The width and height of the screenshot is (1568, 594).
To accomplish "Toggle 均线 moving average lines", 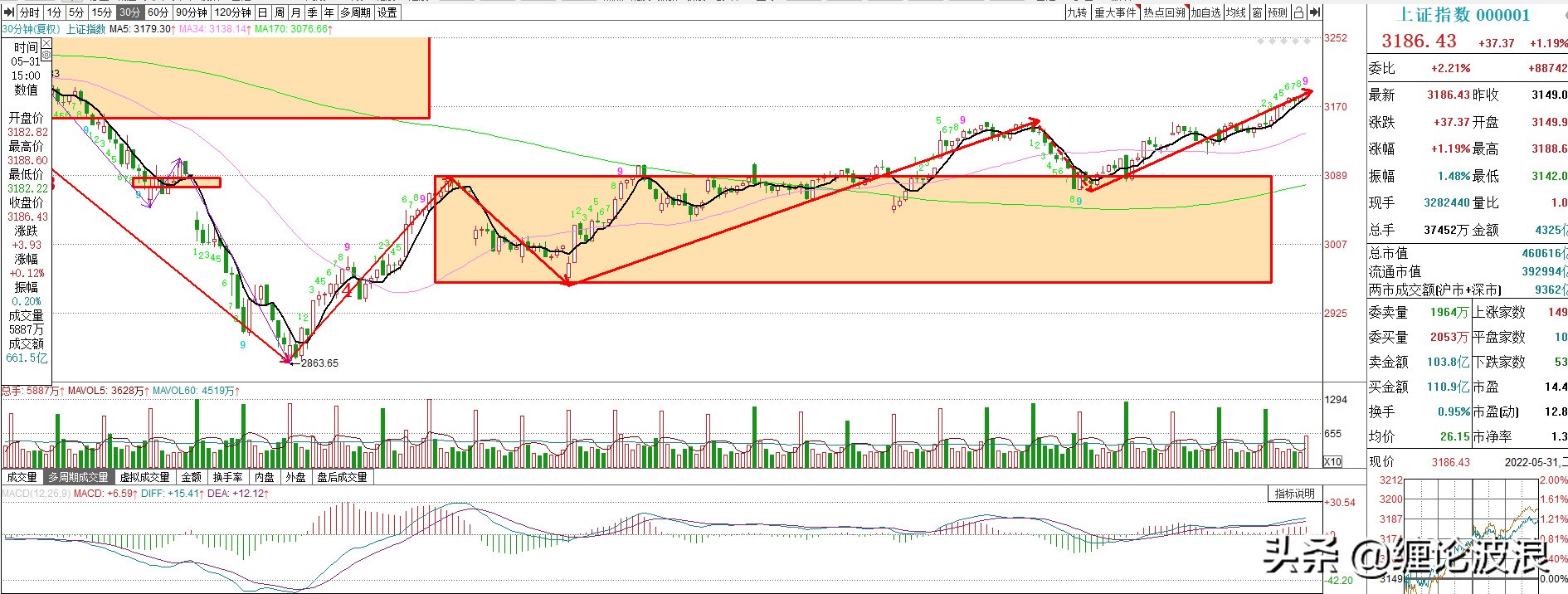I will tap(1236, 12).
